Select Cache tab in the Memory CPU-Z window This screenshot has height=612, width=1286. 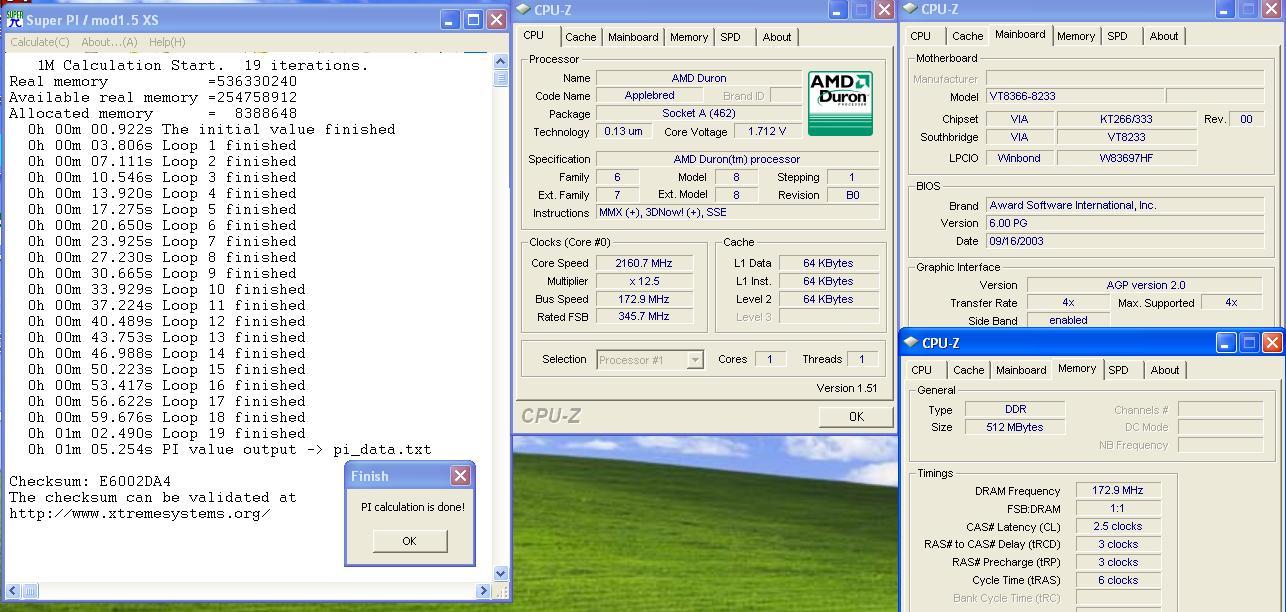tap(968, 370)
